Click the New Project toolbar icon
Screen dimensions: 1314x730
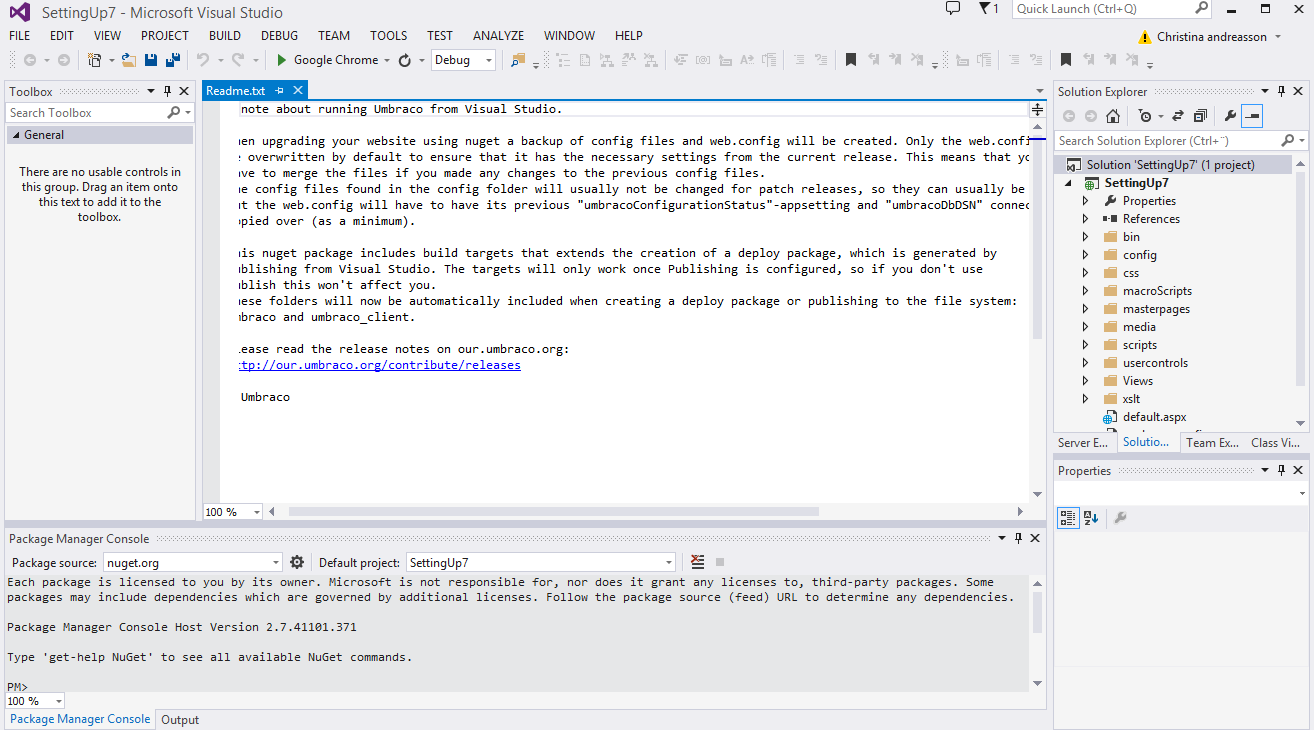click(95, 60)
